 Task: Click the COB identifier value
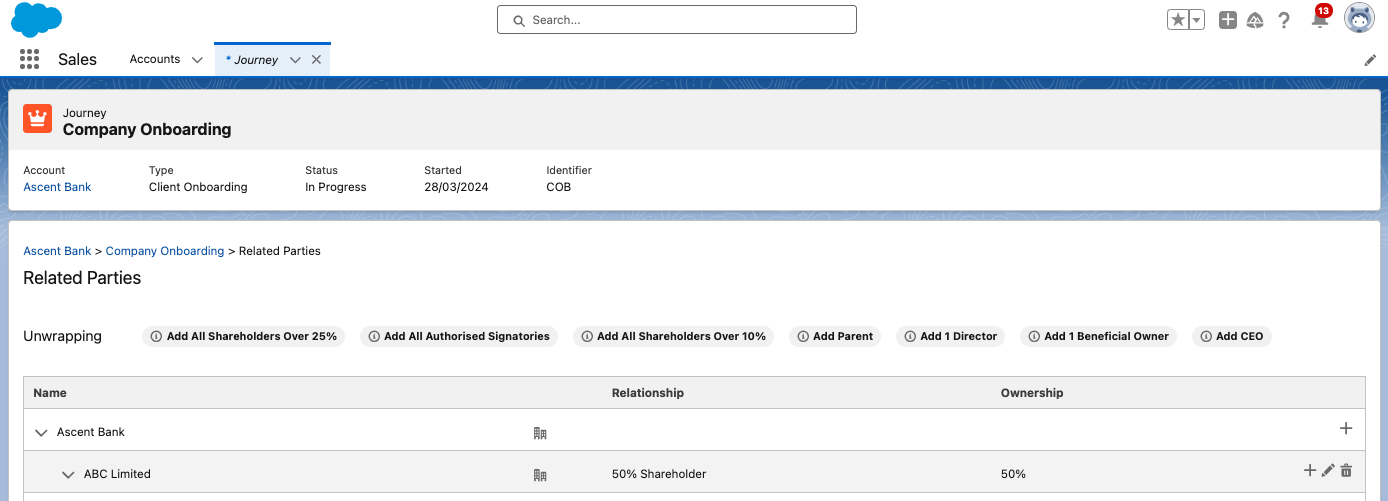559,187
